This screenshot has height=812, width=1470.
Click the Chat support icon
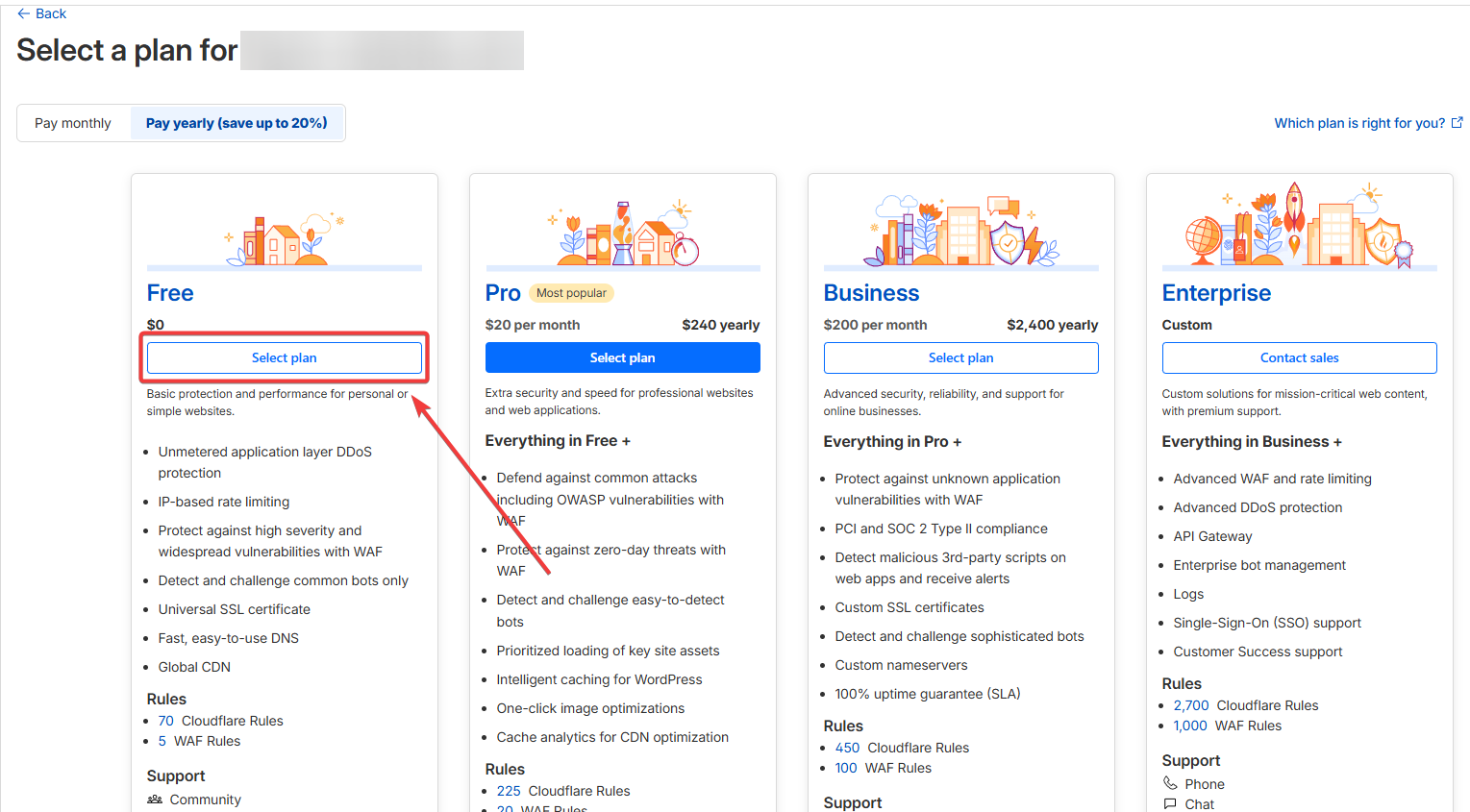1170,803
